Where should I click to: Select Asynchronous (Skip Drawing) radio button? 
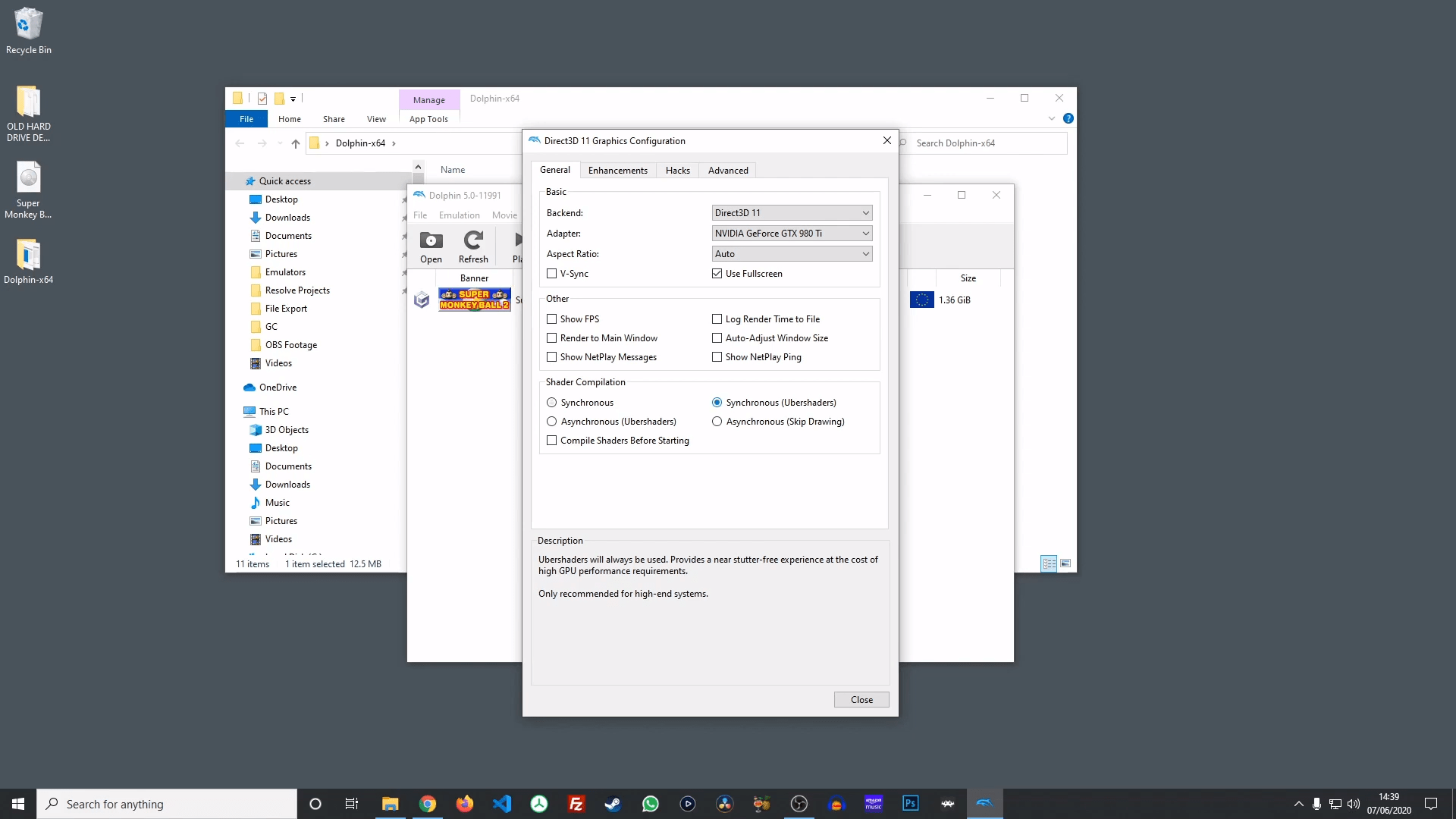[717, 421]
